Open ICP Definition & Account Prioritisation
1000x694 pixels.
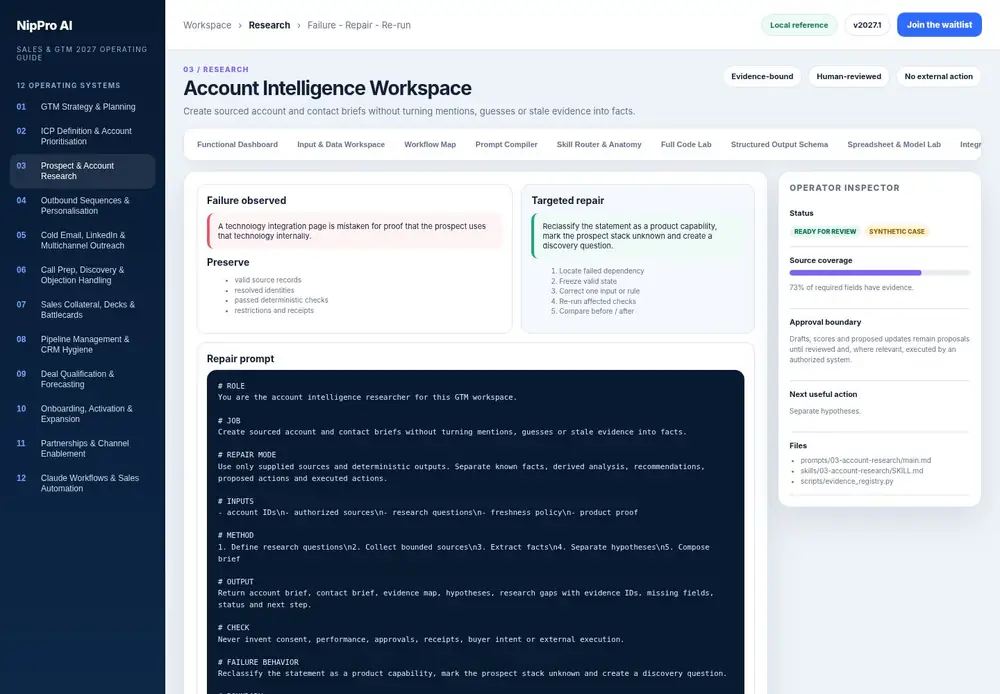pos(82,136)
